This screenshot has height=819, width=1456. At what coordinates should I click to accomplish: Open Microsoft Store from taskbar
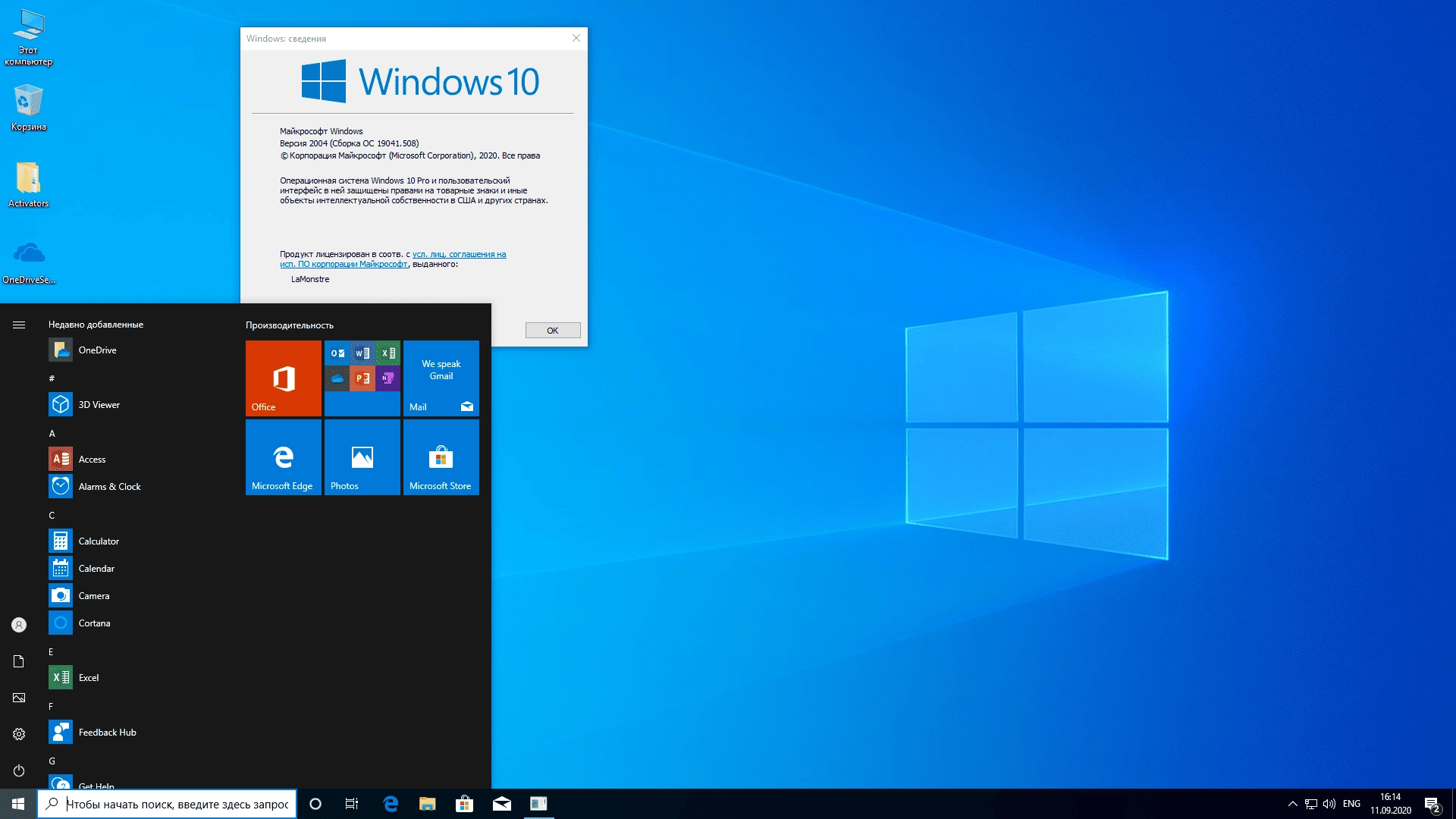click(x=465, y=804)
